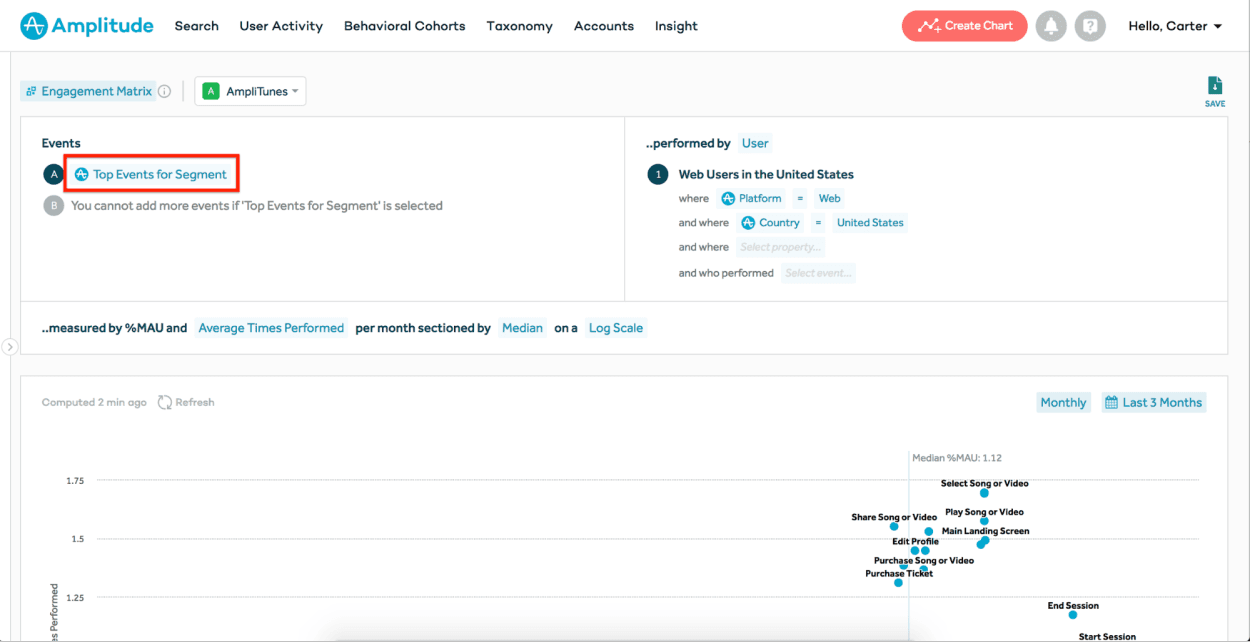Click the Refresh icon
This screenshot has height=642, width=1250.
(165, 402)
